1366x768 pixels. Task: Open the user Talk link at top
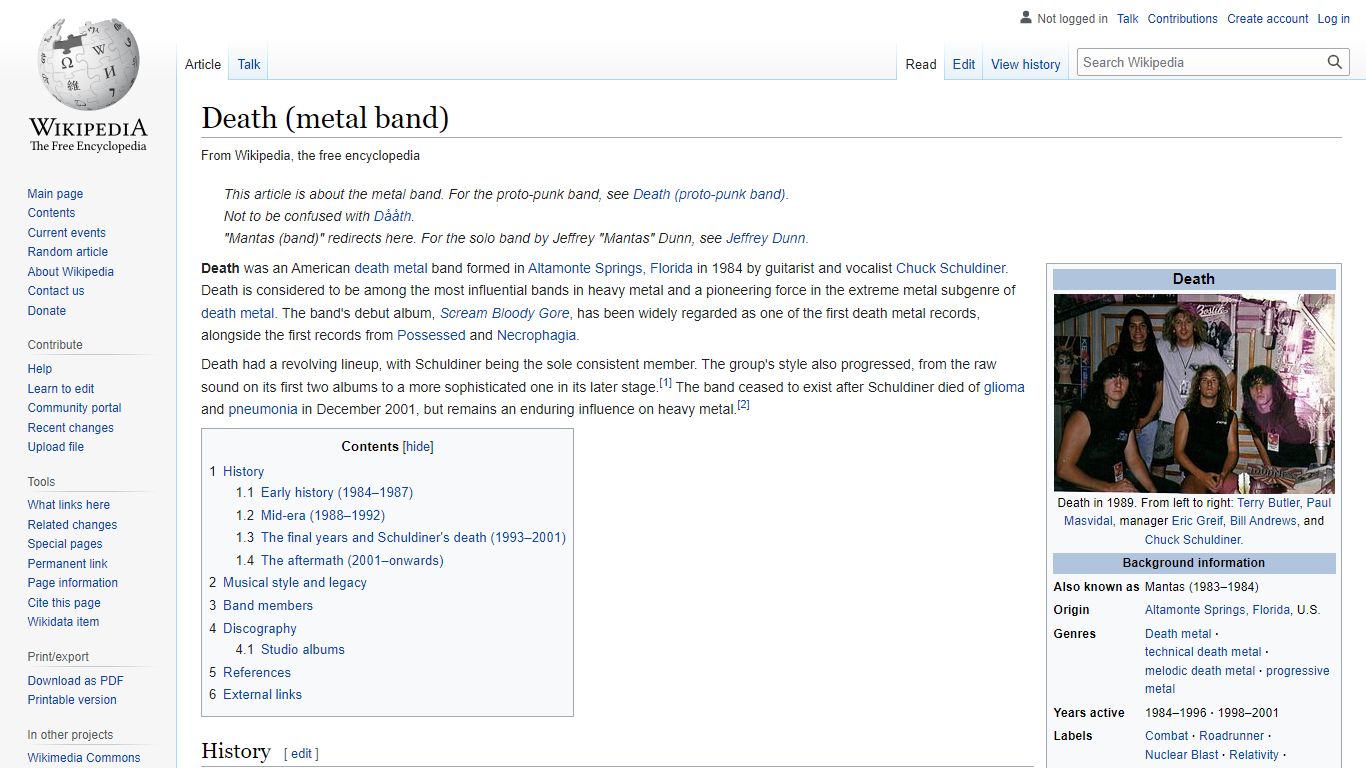(x=1128, y=19)
